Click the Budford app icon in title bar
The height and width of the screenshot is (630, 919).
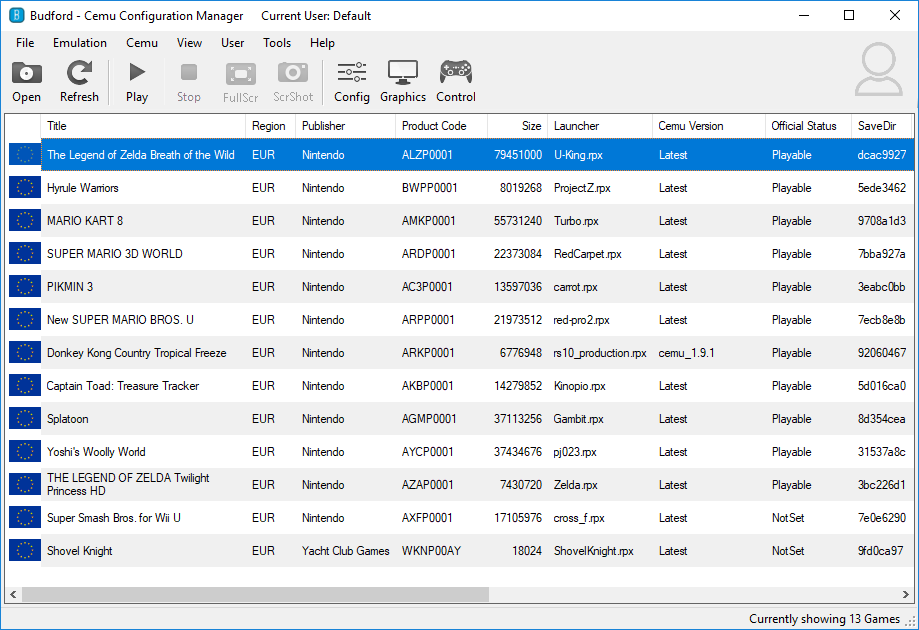[16, 15]
